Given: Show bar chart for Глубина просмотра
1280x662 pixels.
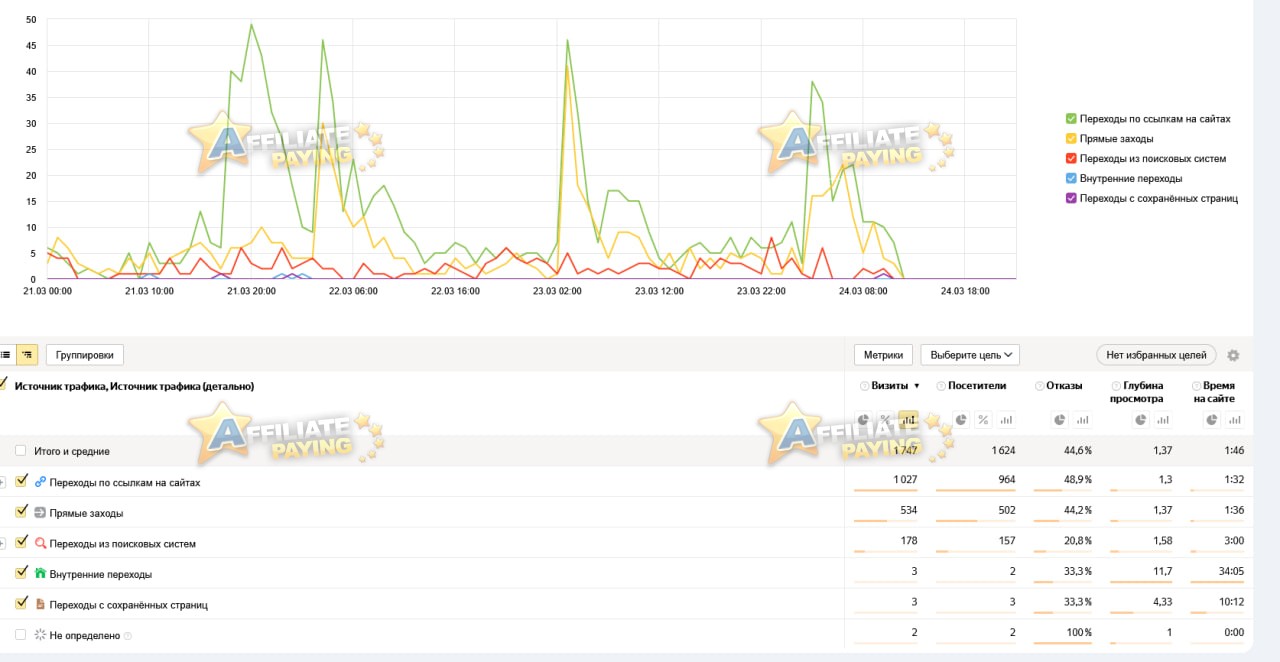Looking at the screenshot, I should 1161,420.
